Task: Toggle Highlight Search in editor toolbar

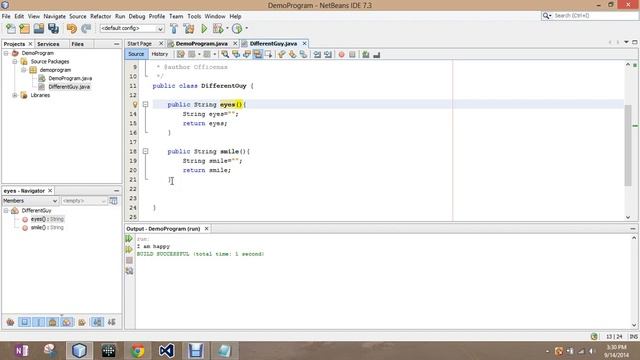Action: tap(258, 54)
